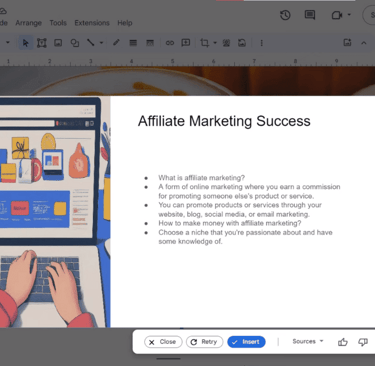The image size is (375, 366).
Task: Collapse the toolbar with the up chevron
Action: point(364,43)
